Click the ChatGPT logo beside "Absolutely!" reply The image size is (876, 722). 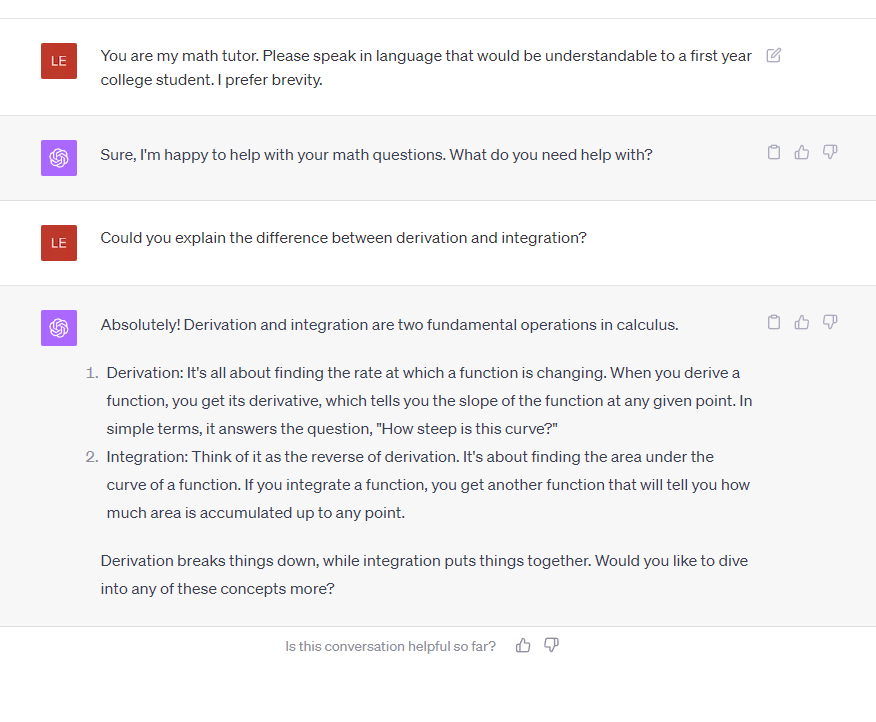click(59, 327)
